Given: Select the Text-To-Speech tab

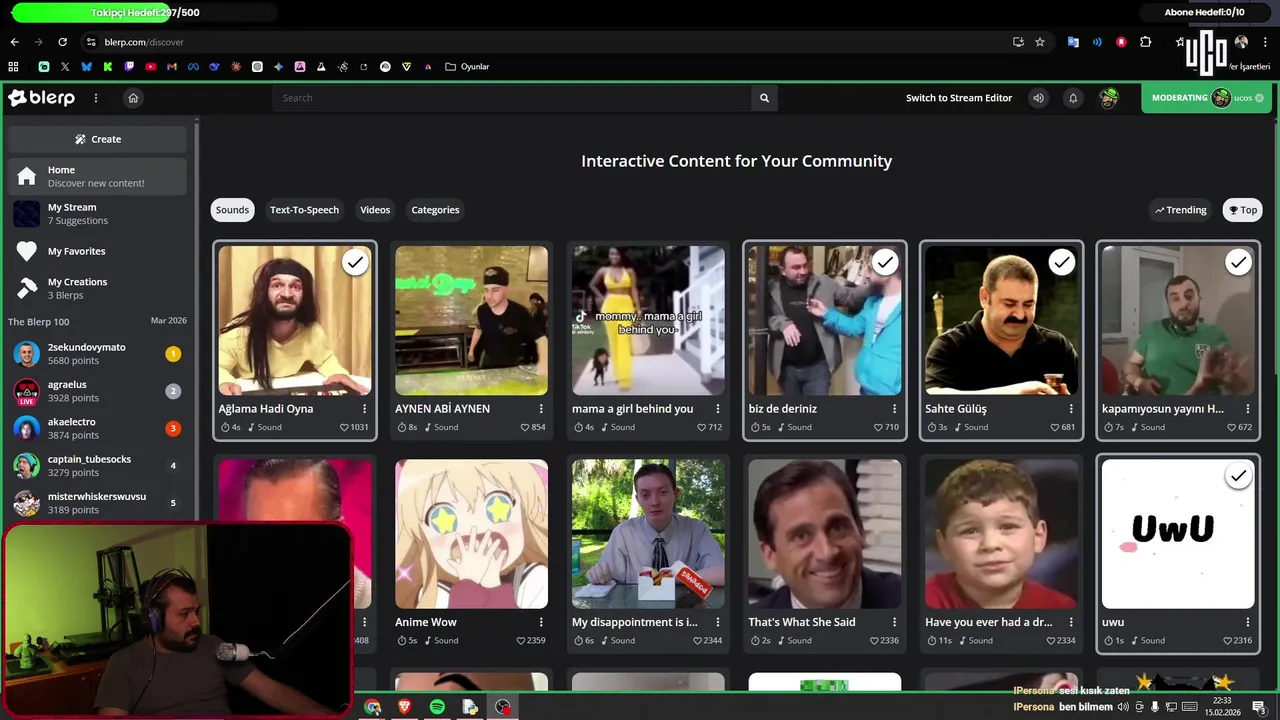Looking at the screenshot, I should tap(304, 210).
